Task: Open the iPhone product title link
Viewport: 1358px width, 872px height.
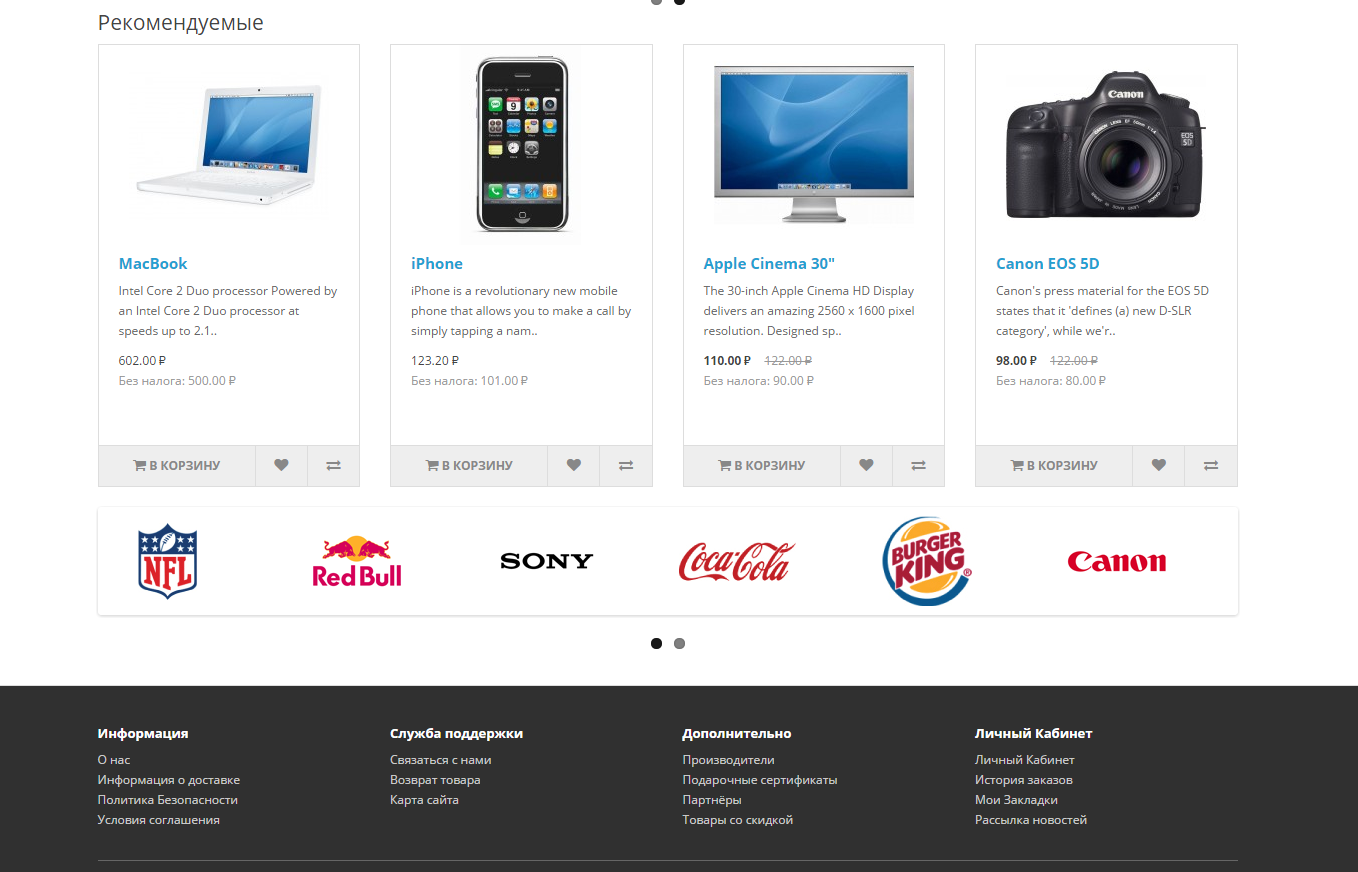Action: point(437,264)
